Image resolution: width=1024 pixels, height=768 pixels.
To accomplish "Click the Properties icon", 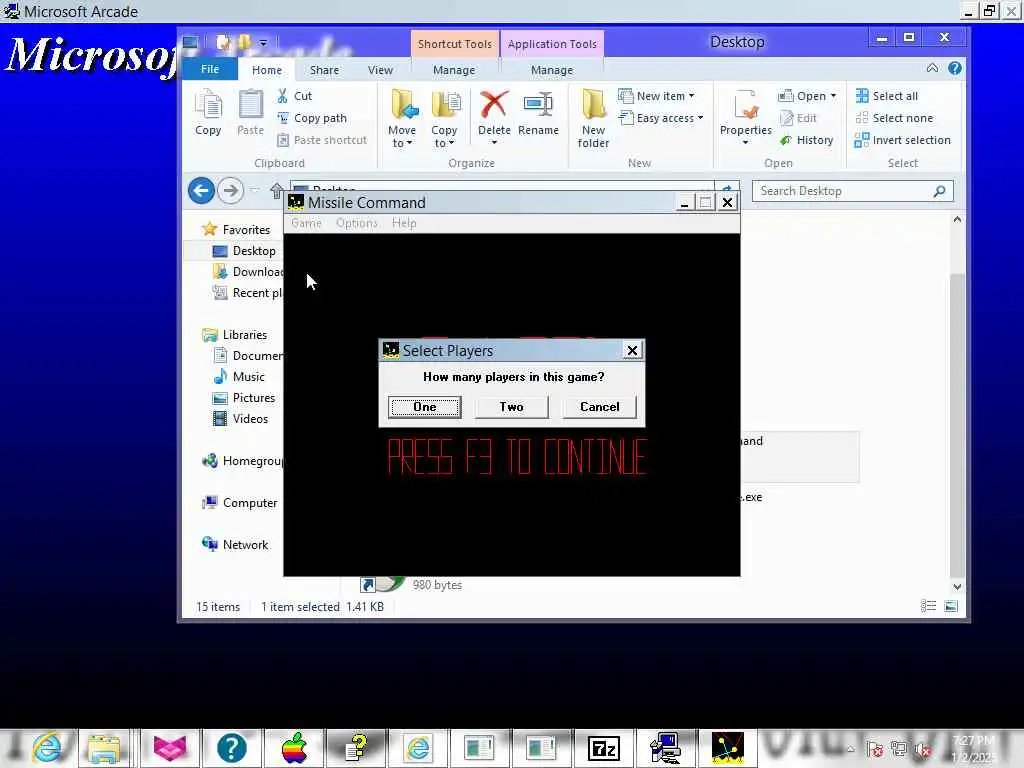I will [746, 106].
